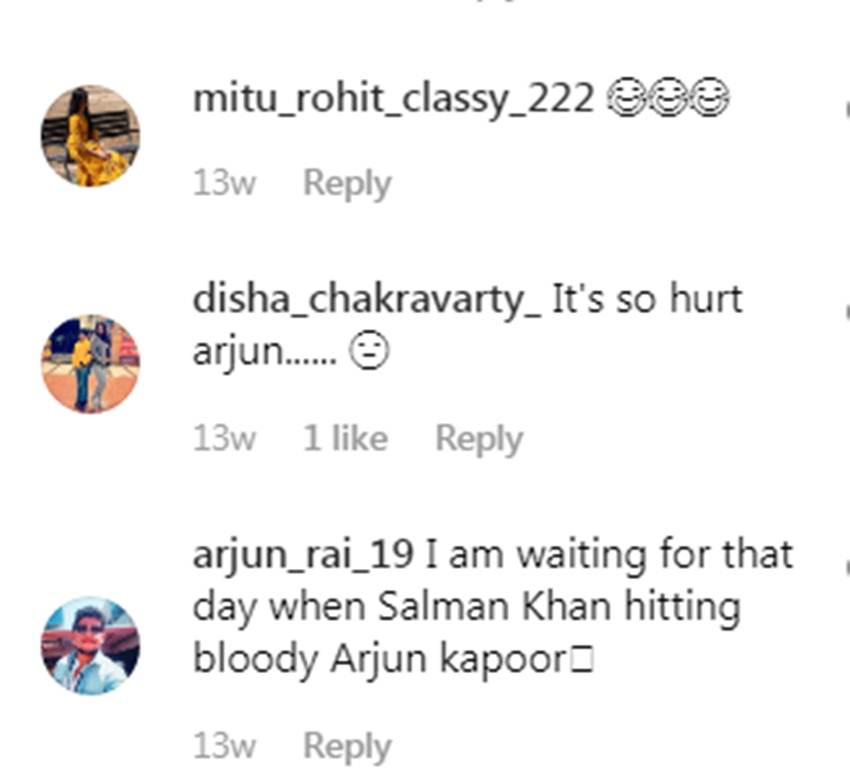Click 13w timestamp on mitu_rohit comment
This screenshot has height=777, width=850.
pyautogui.click(x=224, y=183)
